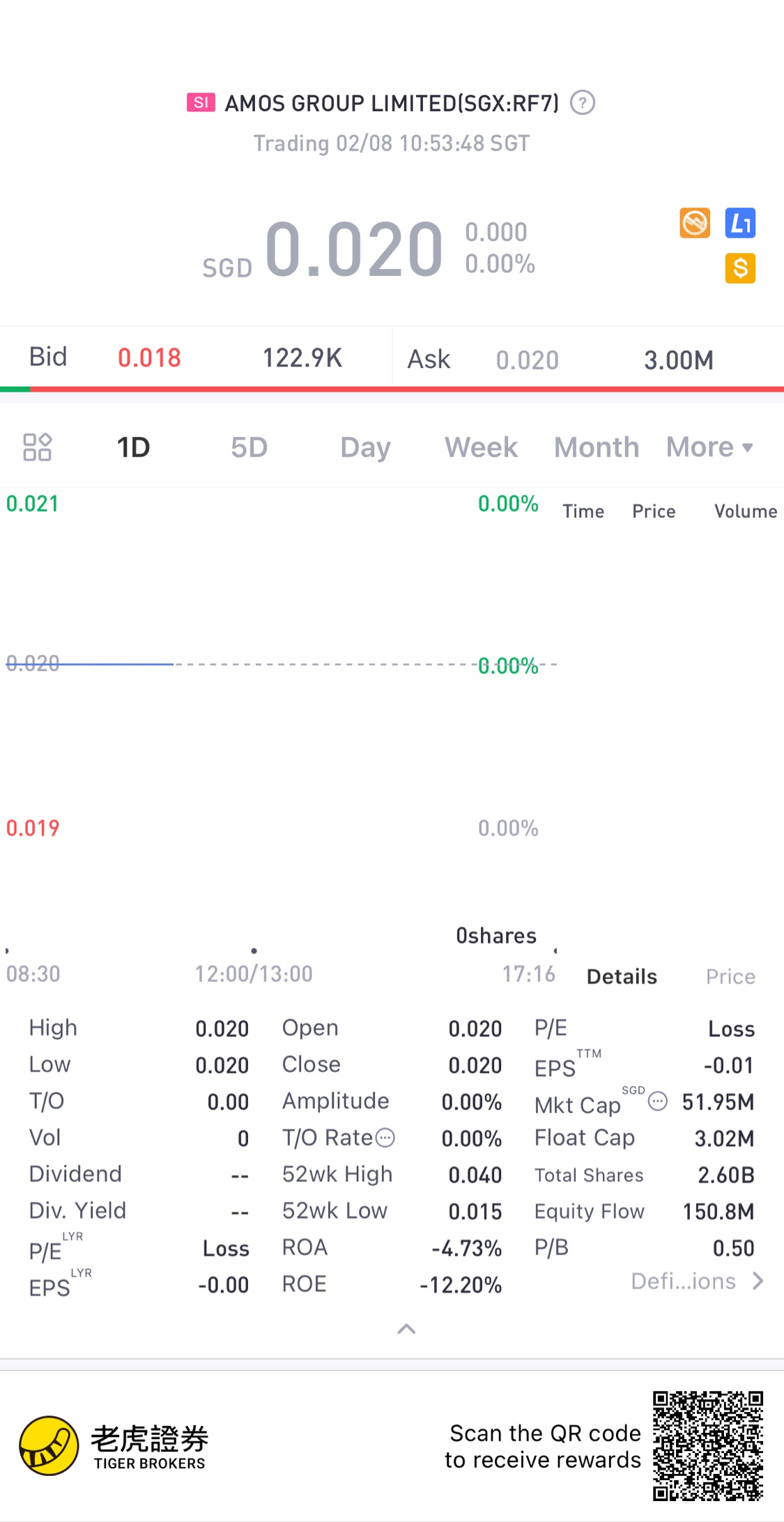Tap the bid/ask ratio bar
Screen dimensions: 784x1522
(392, 389)
